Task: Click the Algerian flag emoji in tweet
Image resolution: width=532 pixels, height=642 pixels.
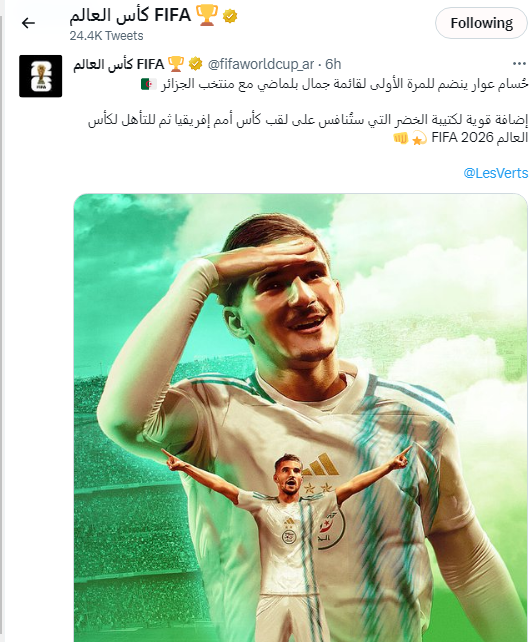Action: pyautogui.click(x=149, y=84)
